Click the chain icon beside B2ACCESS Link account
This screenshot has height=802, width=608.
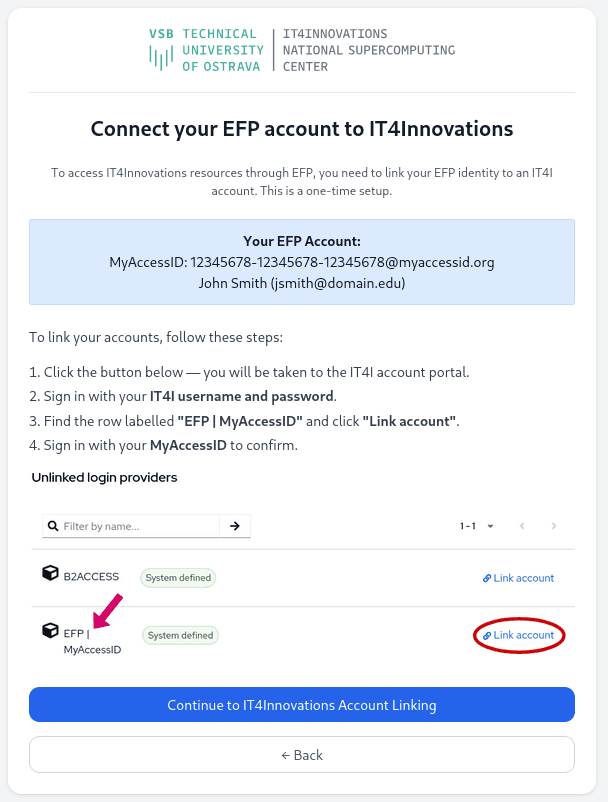[x=487, y=578]
